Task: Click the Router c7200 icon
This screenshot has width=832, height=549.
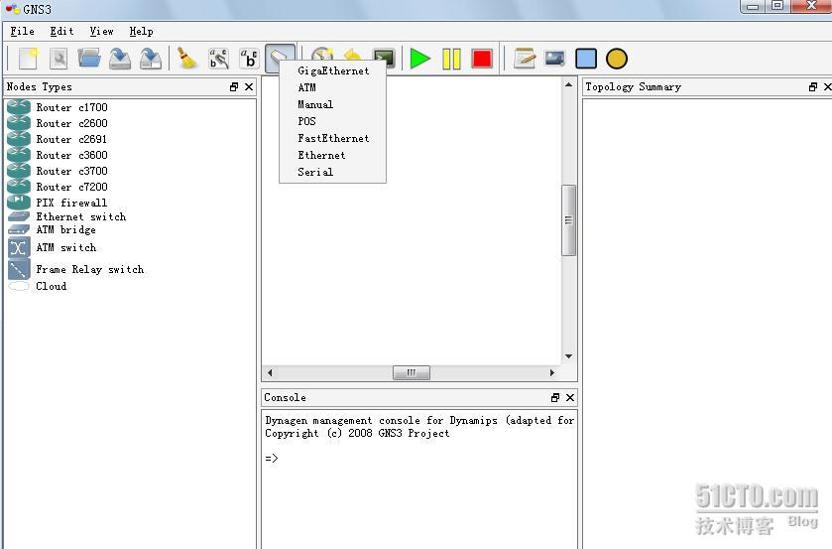Action: point(19,186)
